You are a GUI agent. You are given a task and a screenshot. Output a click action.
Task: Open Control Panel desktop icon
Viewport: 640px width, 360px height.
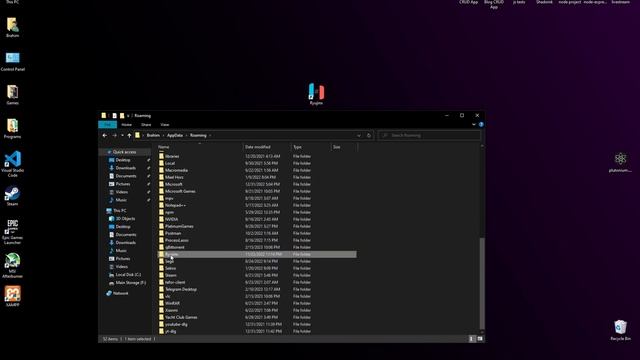coord(13,61)
